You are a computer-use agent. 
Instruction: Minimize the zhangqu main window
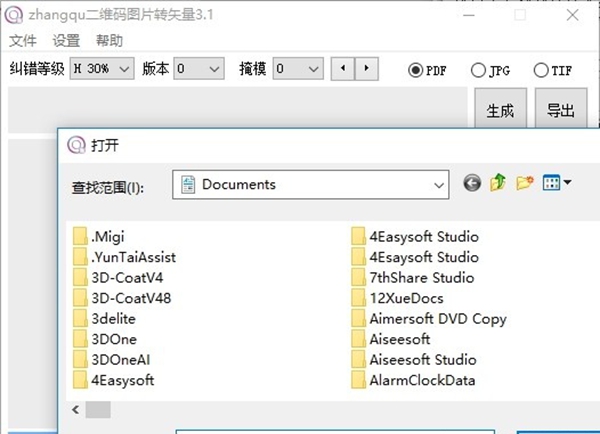[469, 15]
